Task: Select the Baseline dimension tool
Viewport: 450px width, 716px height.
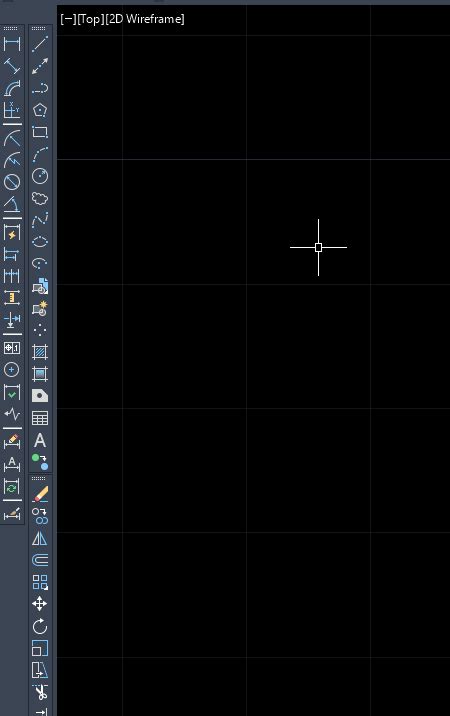Action: click(x=12, y=254)
